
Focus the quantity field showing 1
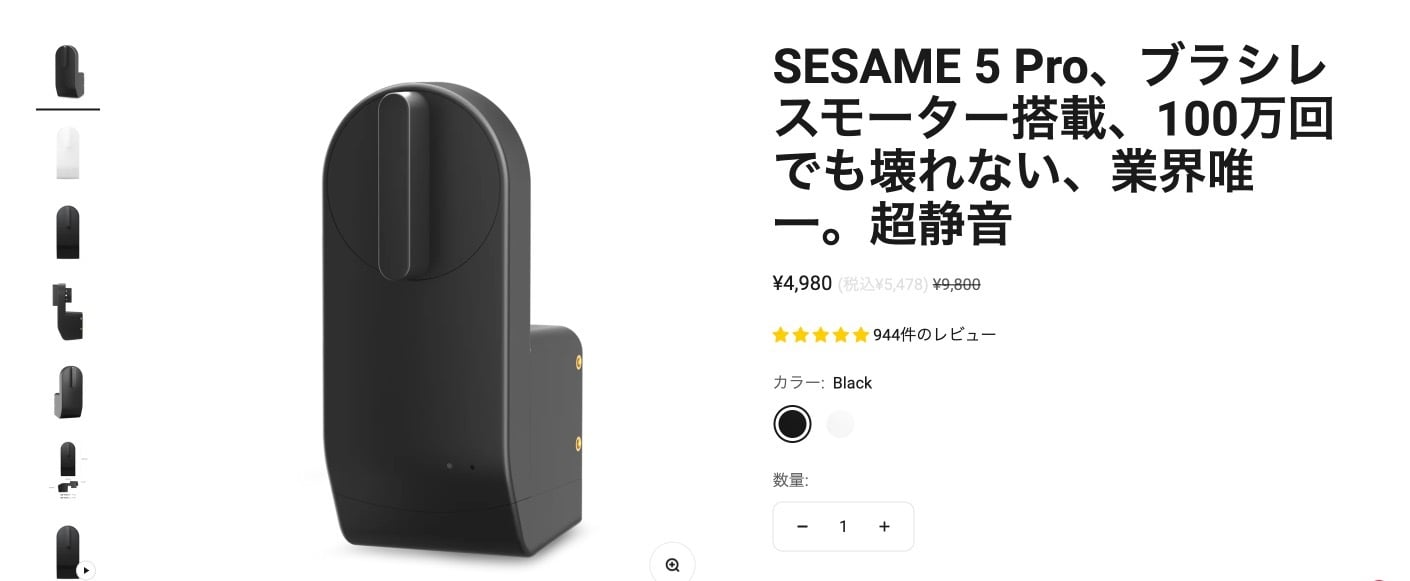pos(843,527)
